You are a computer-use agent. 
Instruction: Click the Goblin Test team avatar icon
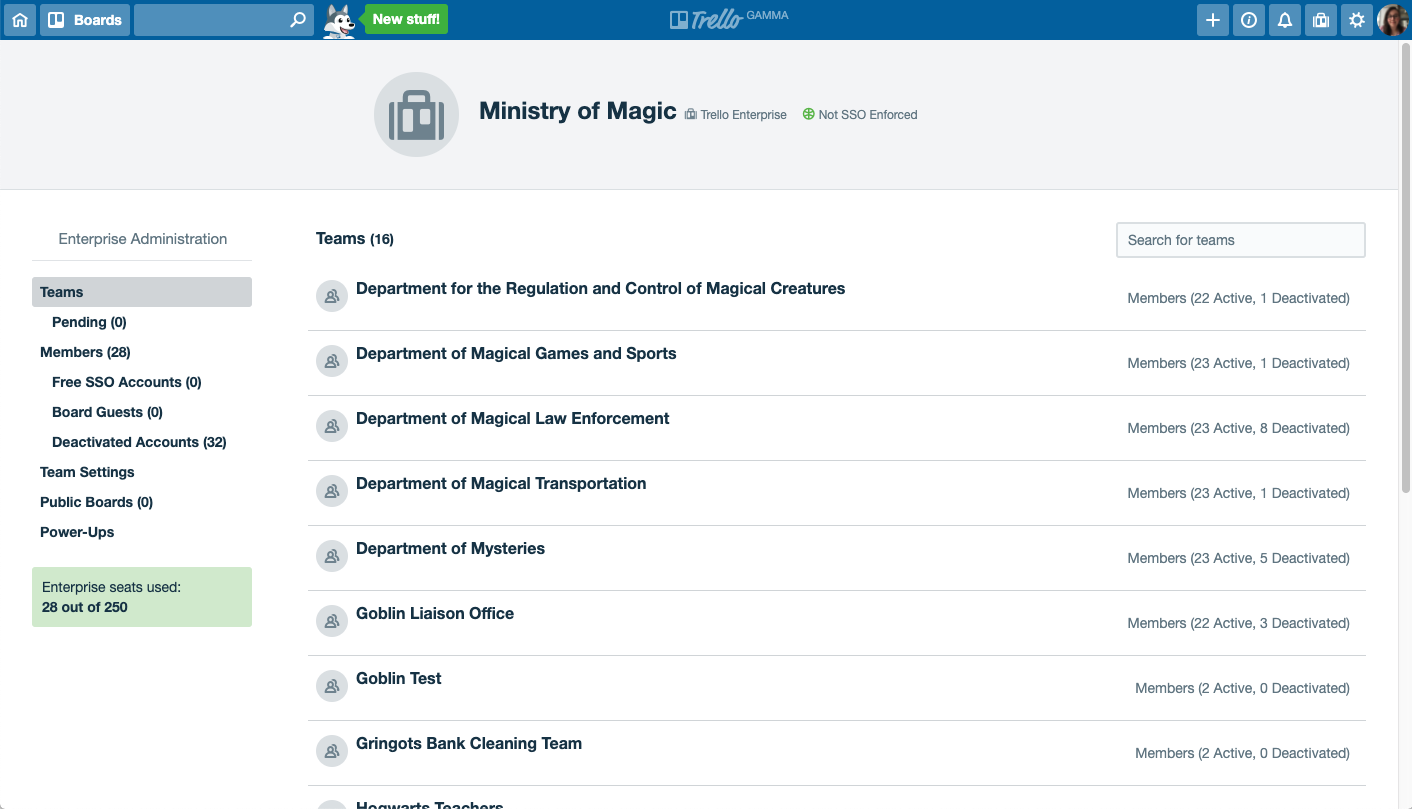pos(331,685)
